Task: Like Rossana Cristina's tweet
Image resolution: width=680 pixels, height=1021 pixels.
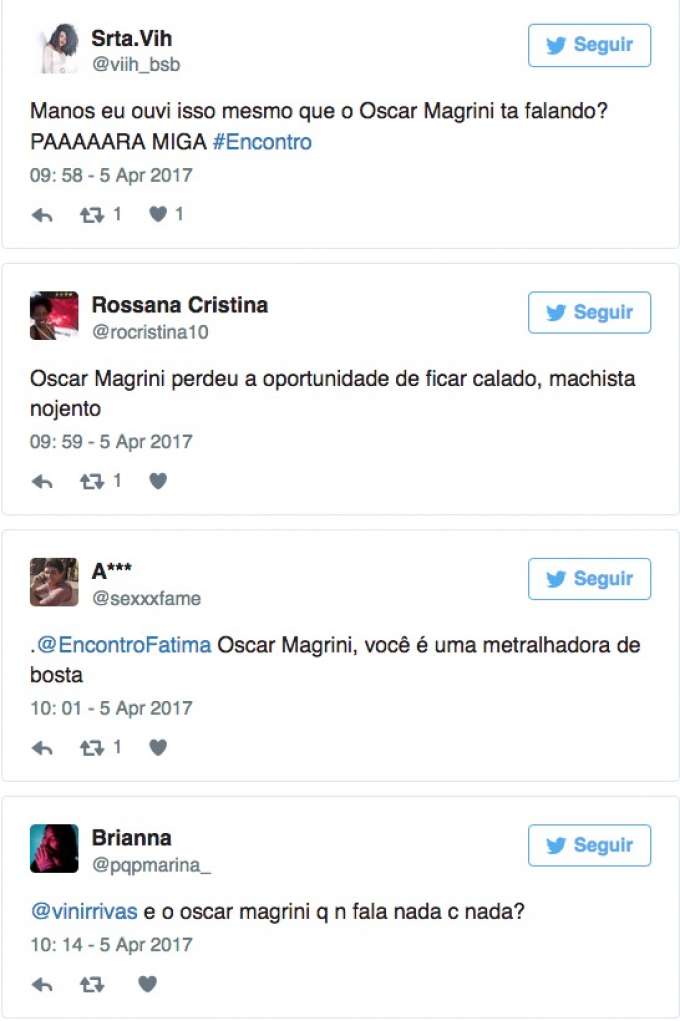Action: pos(158,481)
